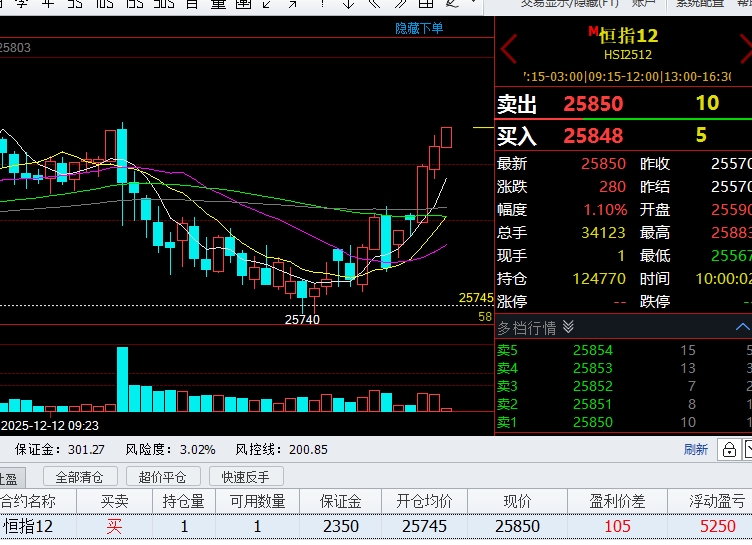The image size is (752, 545).
Task: Expand the 多档行情 double-chevron
Action: click(x=568, y=327)
